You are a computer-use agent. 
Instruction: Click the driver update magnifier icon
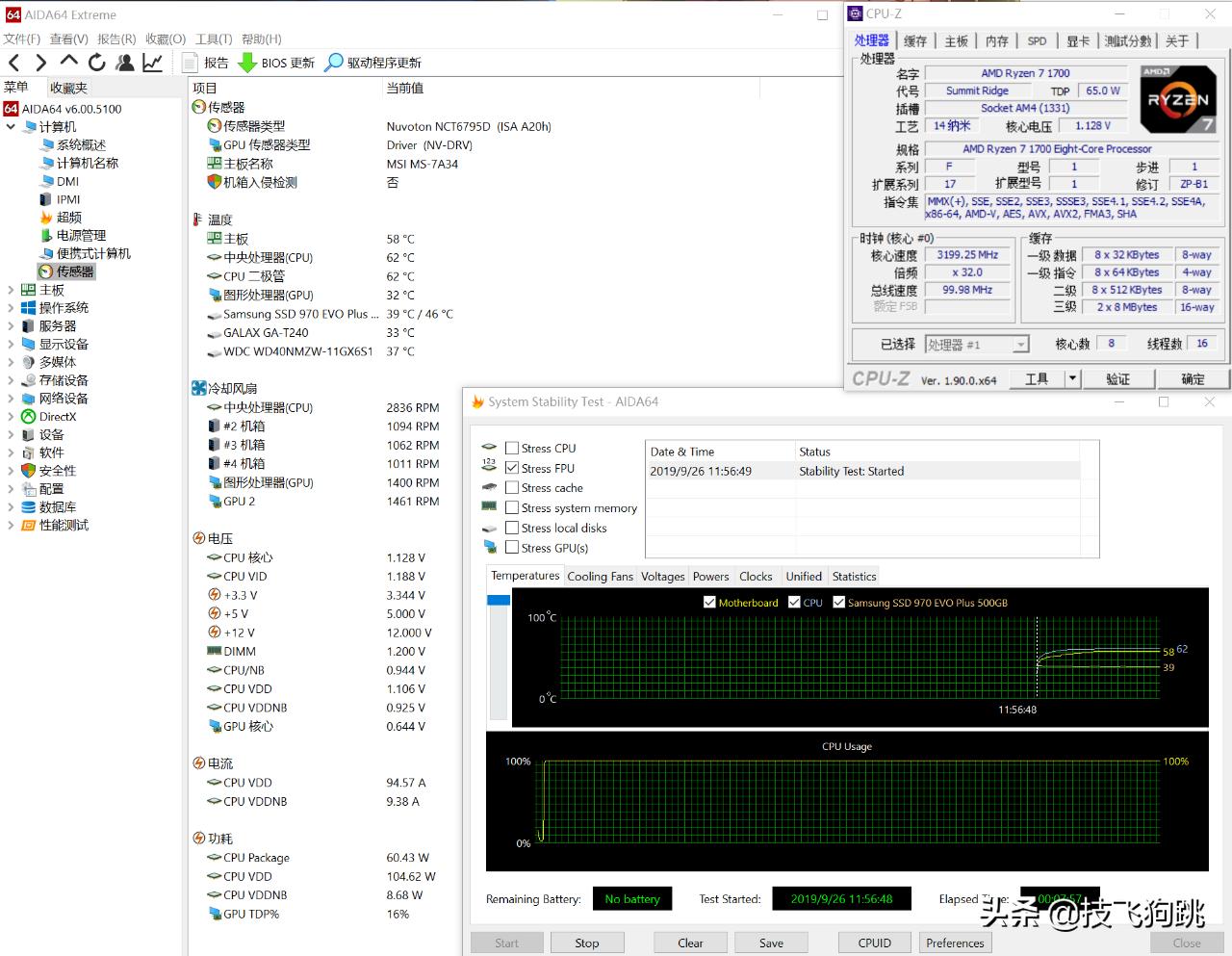click(x=333, y=63)
